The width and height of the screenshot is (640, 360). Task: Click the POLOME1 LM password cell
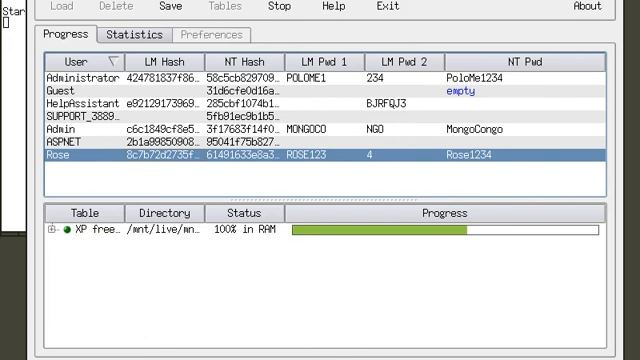(x=306, y=78)
